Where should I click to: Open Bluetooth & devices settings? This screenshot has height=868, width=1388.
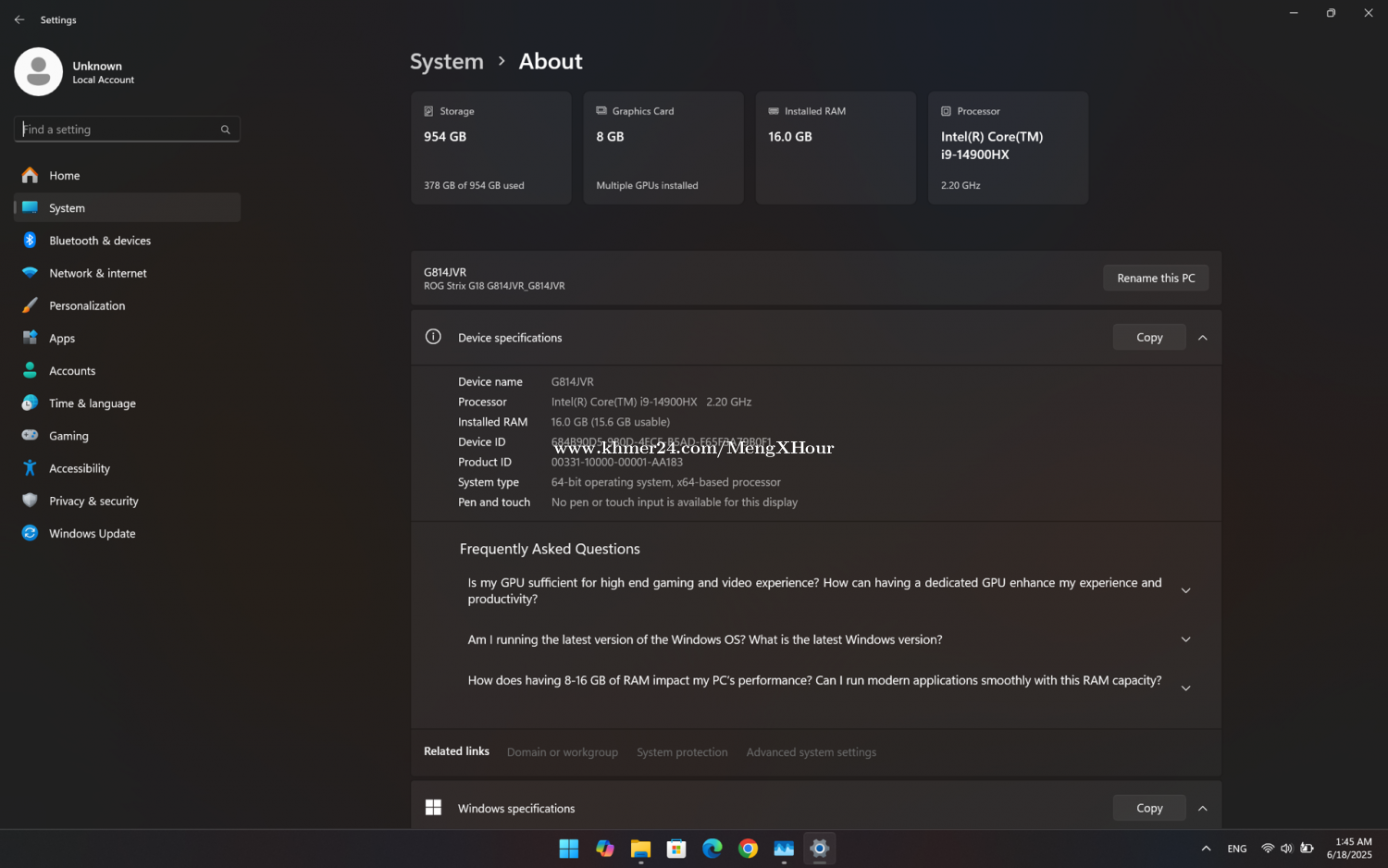[x=127, y=241]
